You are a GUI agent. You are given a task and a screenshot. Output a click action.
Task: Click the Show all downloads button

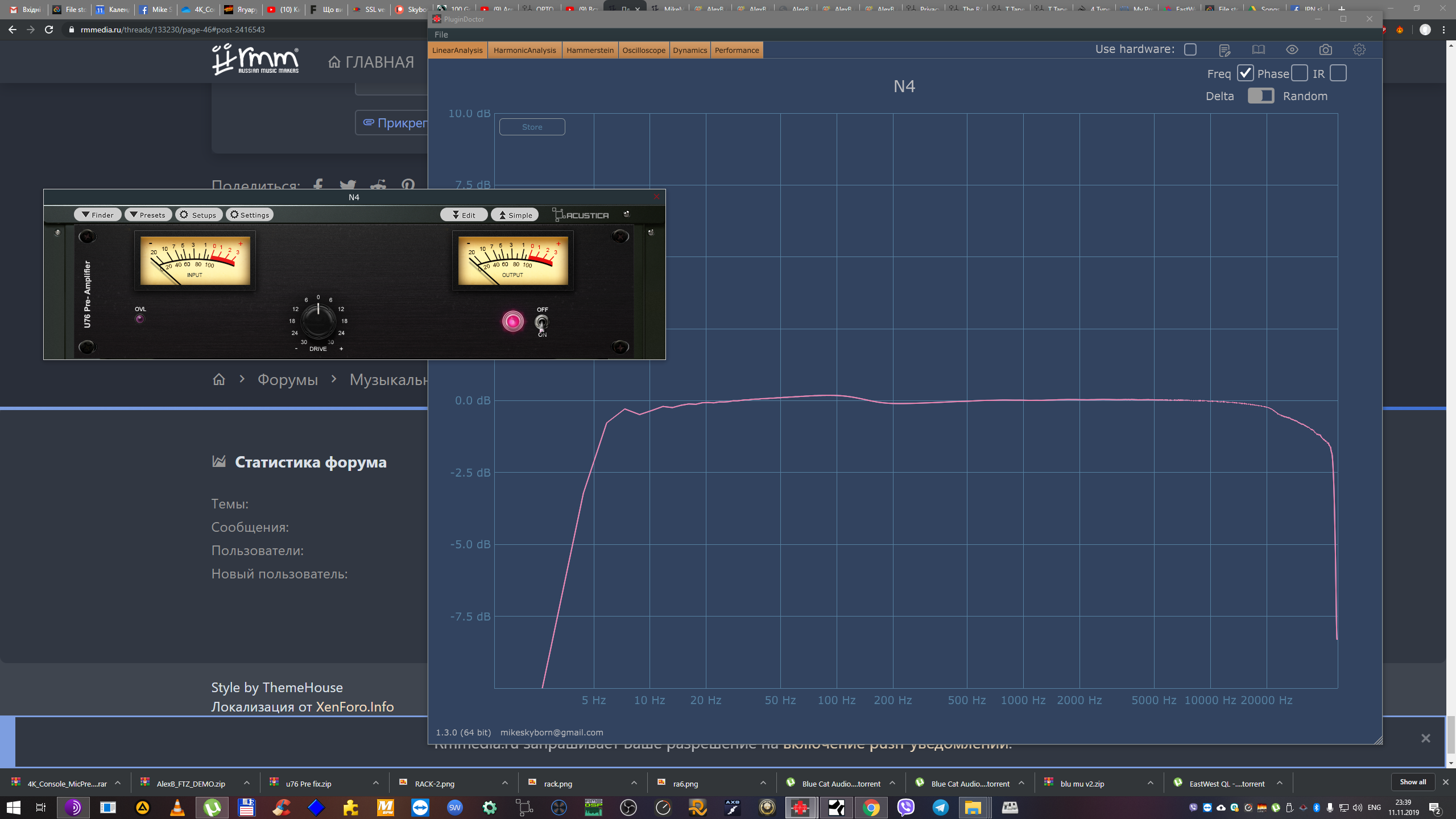click(1412, 782)
